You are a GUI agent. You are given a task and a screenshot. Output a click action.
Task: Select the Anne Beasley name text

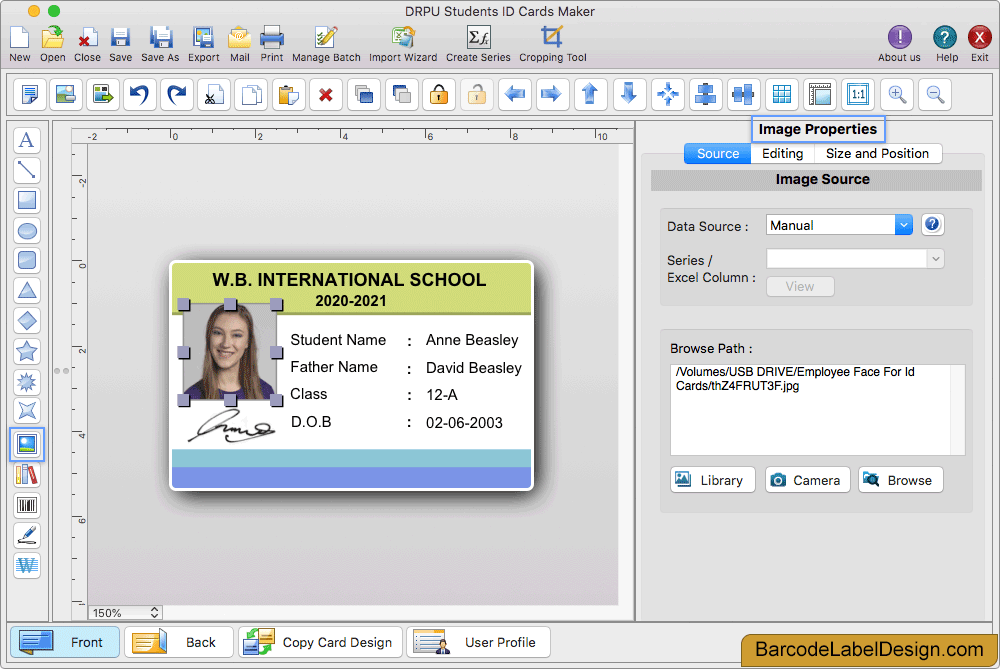[x=472, y=340]
